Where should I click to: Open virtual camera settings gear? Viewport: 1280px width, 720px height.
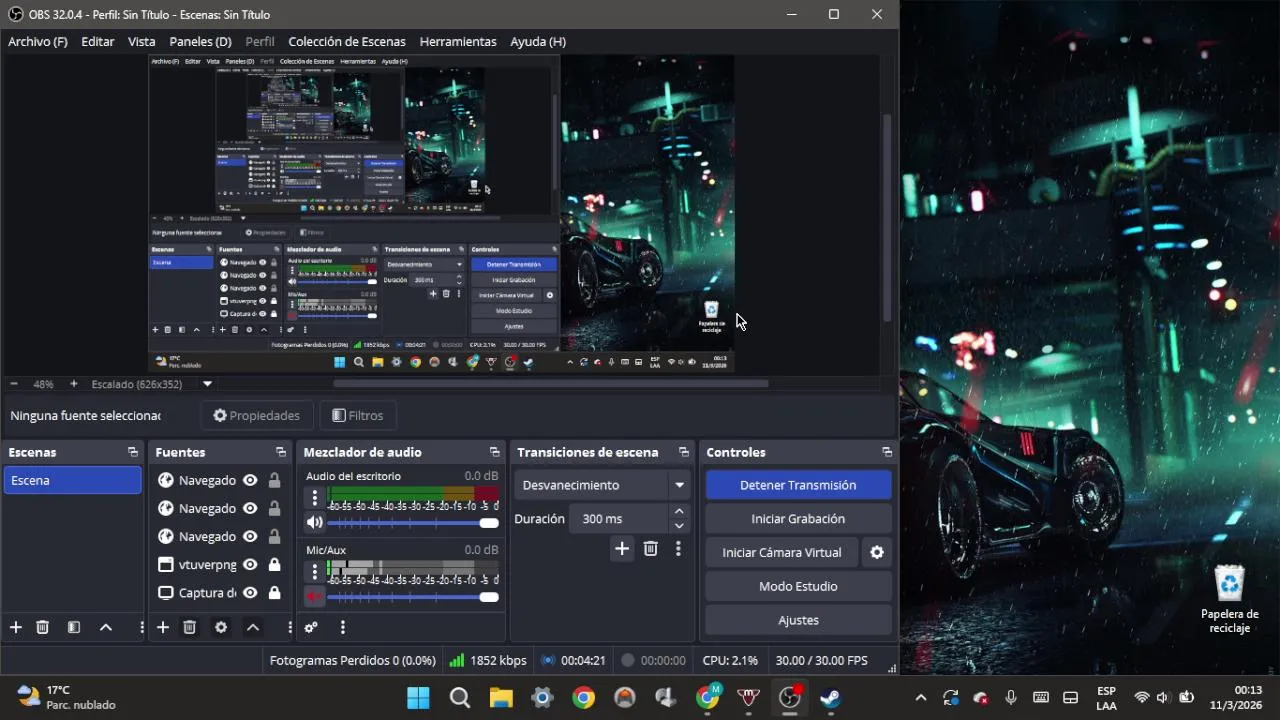pyautogui.click(x=877, y=552)
